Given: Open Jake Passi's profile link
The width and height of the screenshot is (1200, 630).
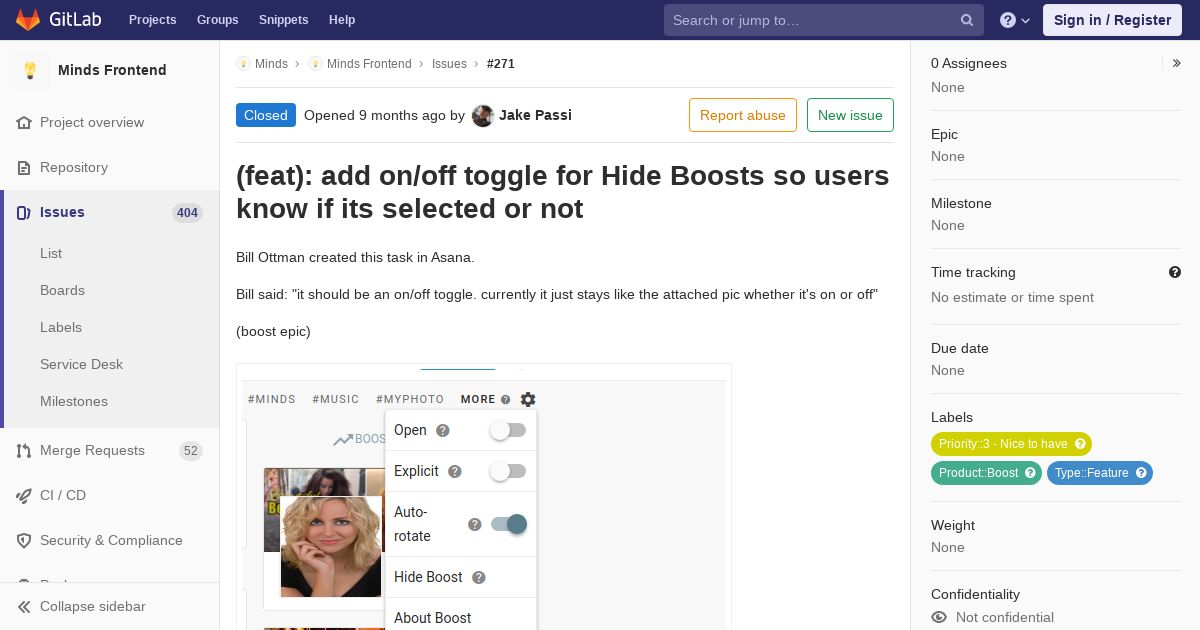Looking at the screenshot, I should coord(535,115).
